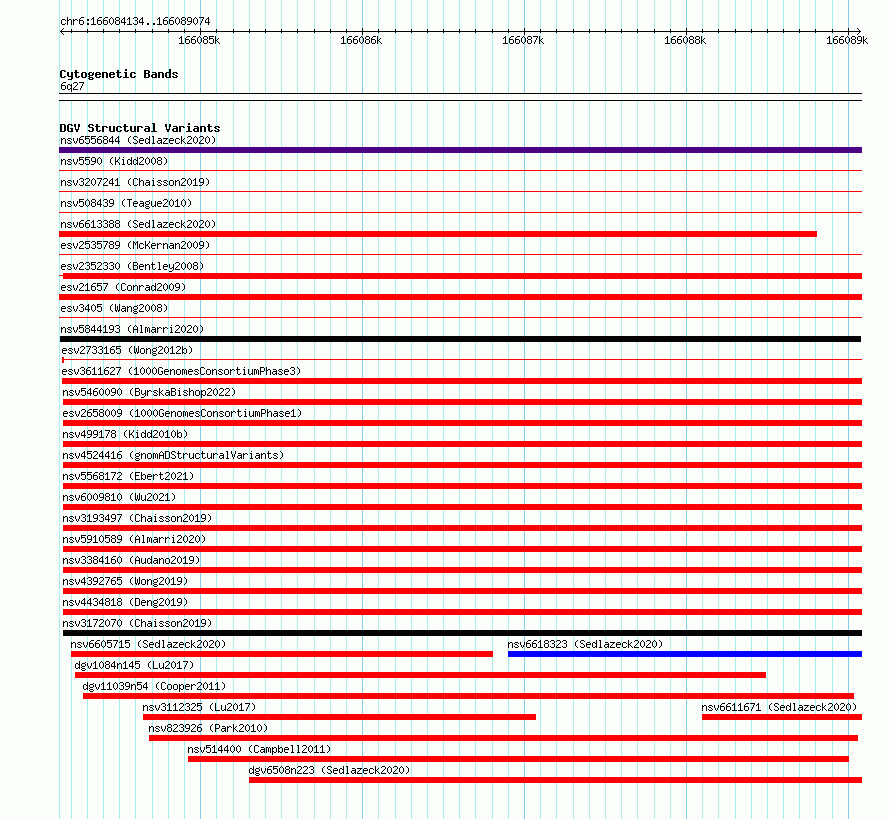Select the black bar under nsv3172070

463,633
